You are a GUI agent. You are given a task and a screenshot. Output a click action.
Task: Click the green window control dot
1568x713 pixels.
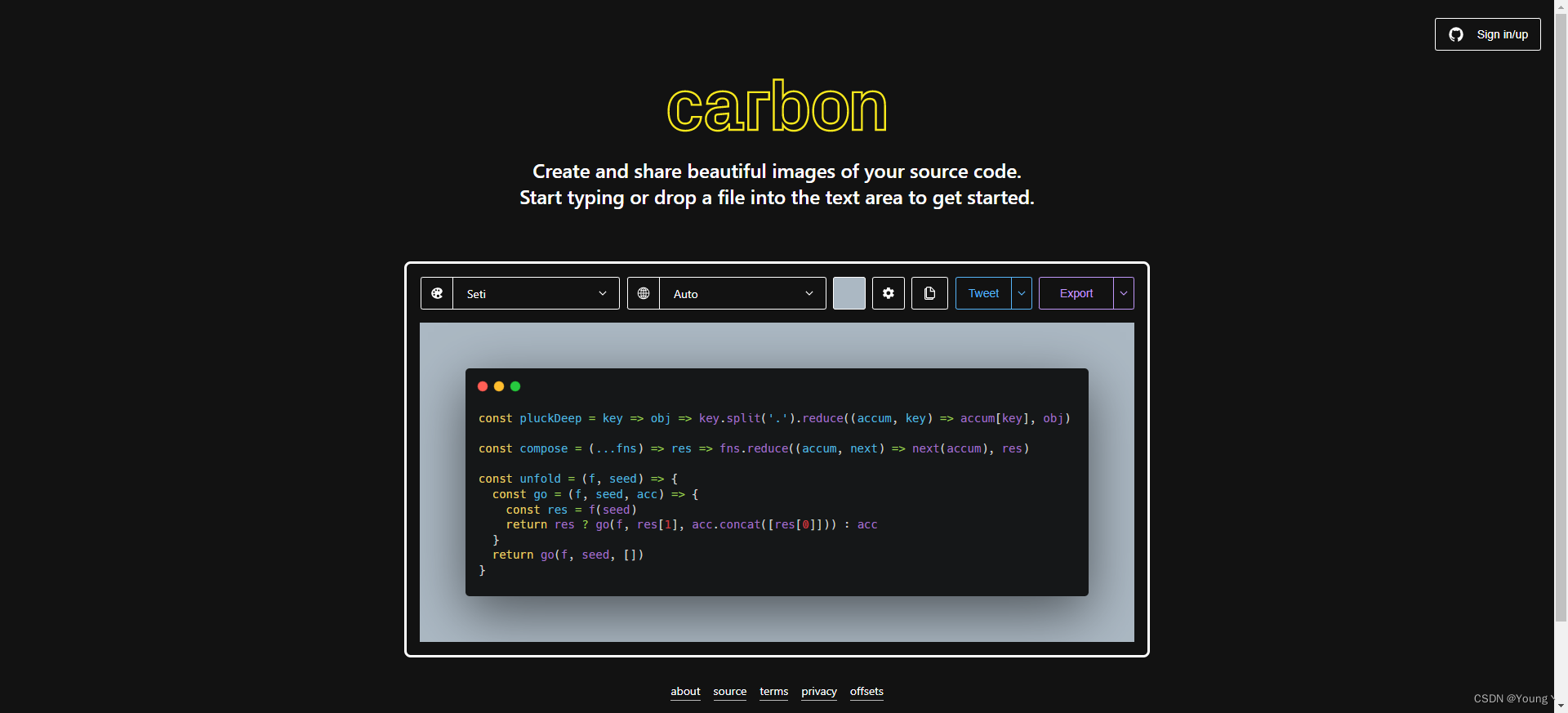[515, 386]
